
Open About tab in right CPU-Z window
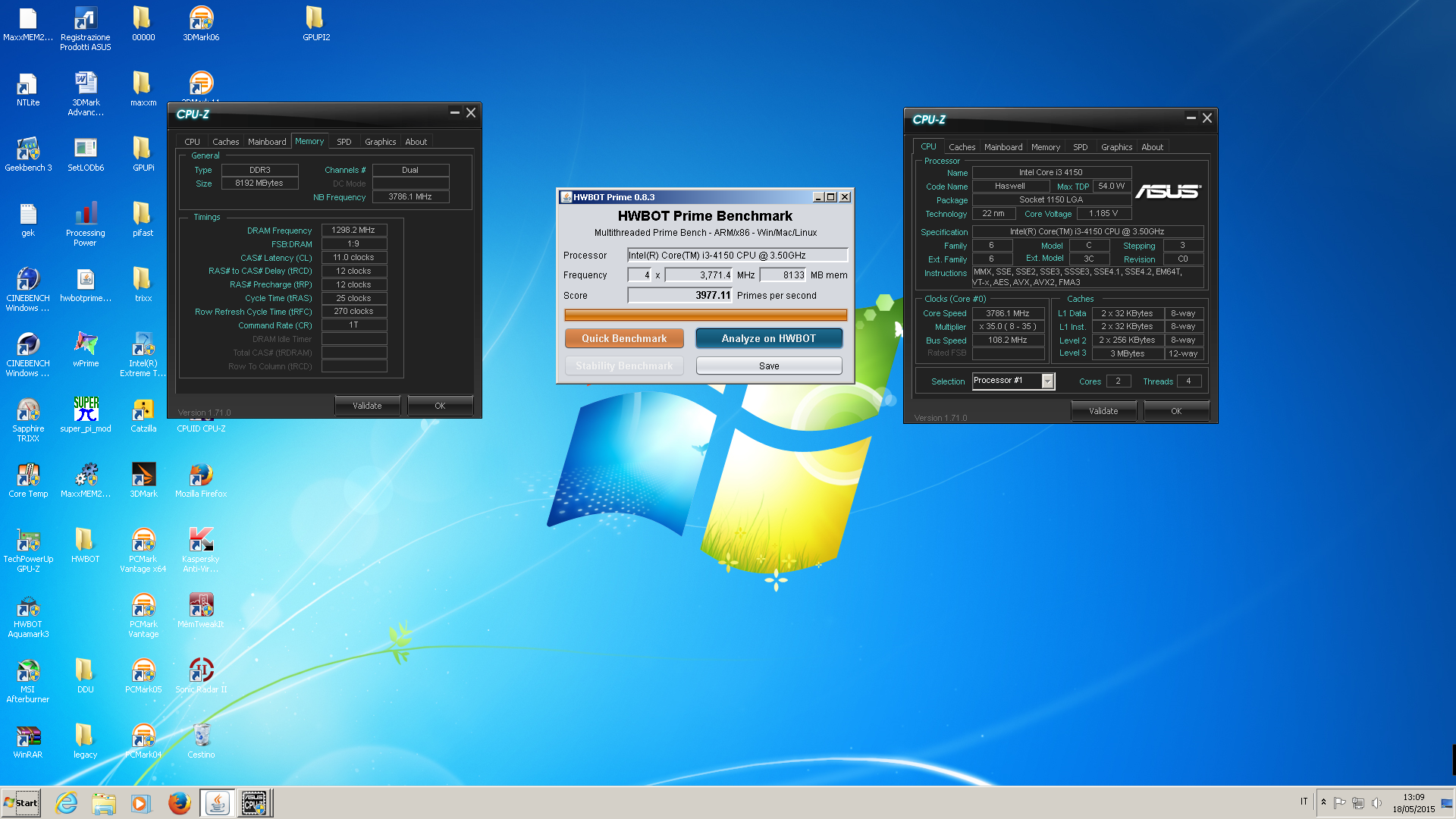[1152, 147]
